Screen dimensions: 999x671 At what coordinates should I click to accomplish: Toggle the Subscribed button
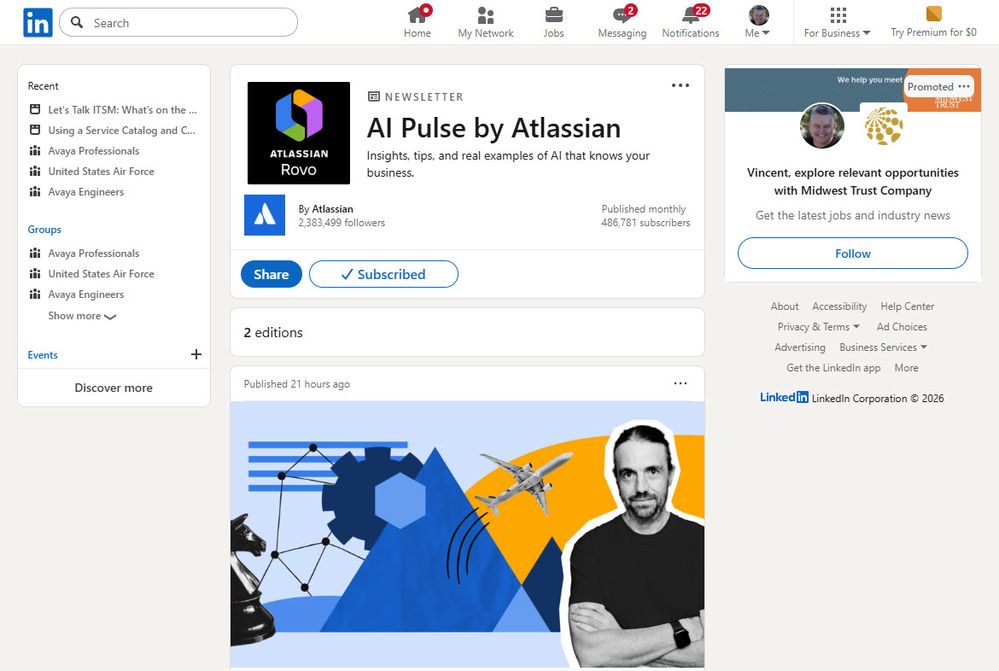click(384, 274)
